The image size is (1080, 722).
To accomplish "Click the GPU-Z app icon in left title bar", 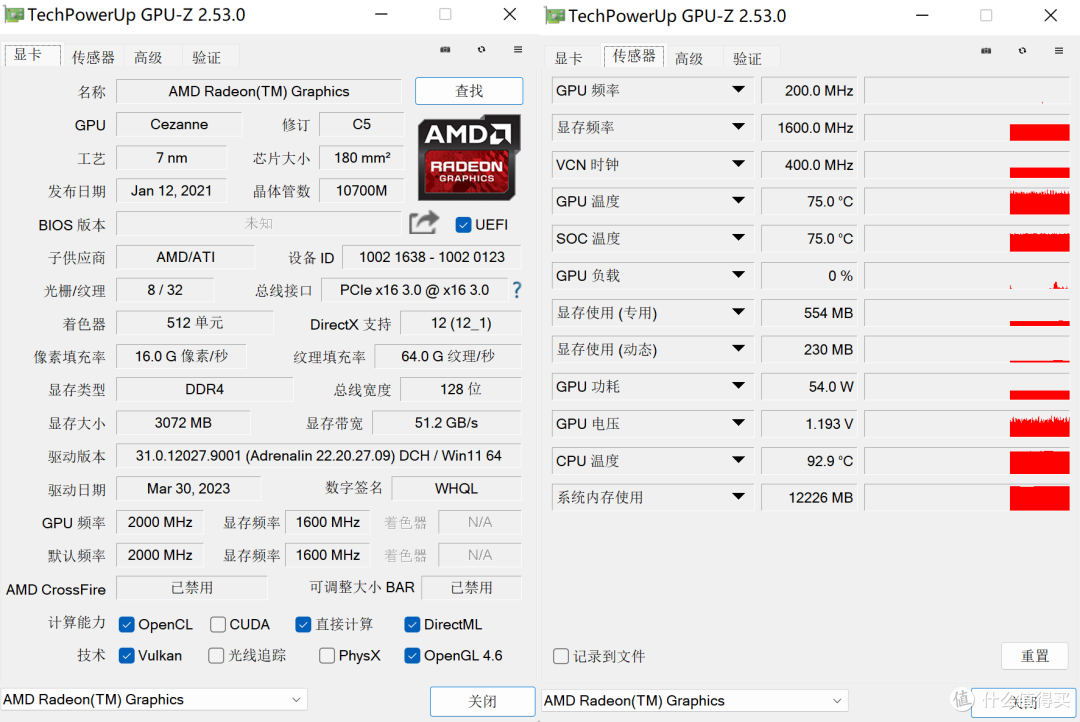I will point(13,14).
